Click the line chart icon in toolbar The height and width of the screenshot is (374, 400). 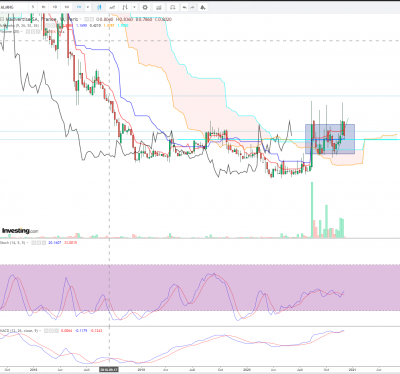pyautogui.click(x=112, y=7)
